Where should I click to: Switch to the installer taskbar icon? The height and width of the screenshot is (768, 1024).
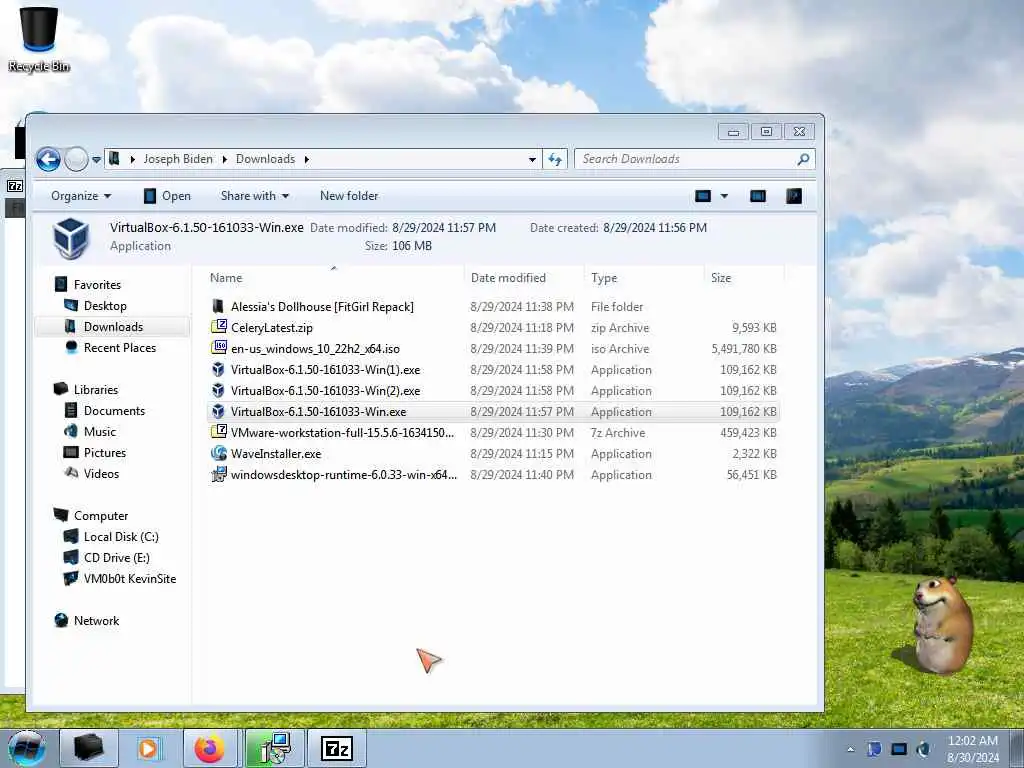tap(274, 748)
